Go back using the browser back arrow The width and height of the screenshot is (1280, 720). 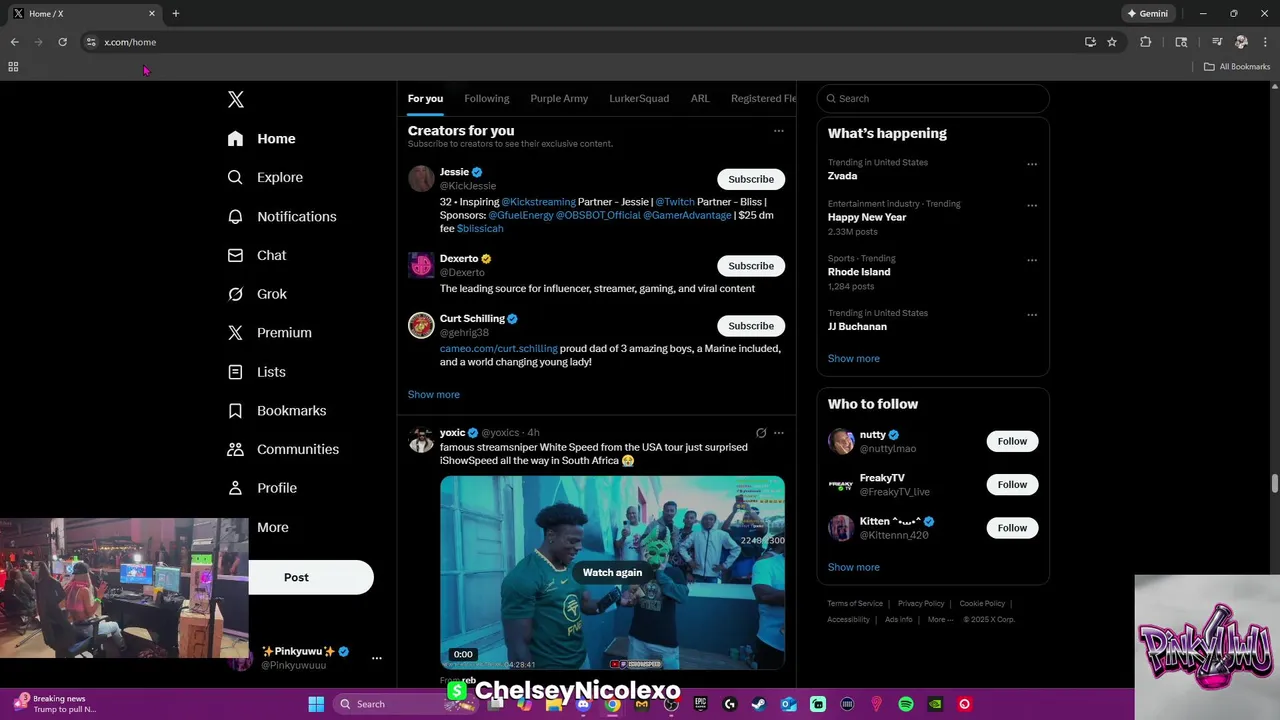click(x=15, y=42)
